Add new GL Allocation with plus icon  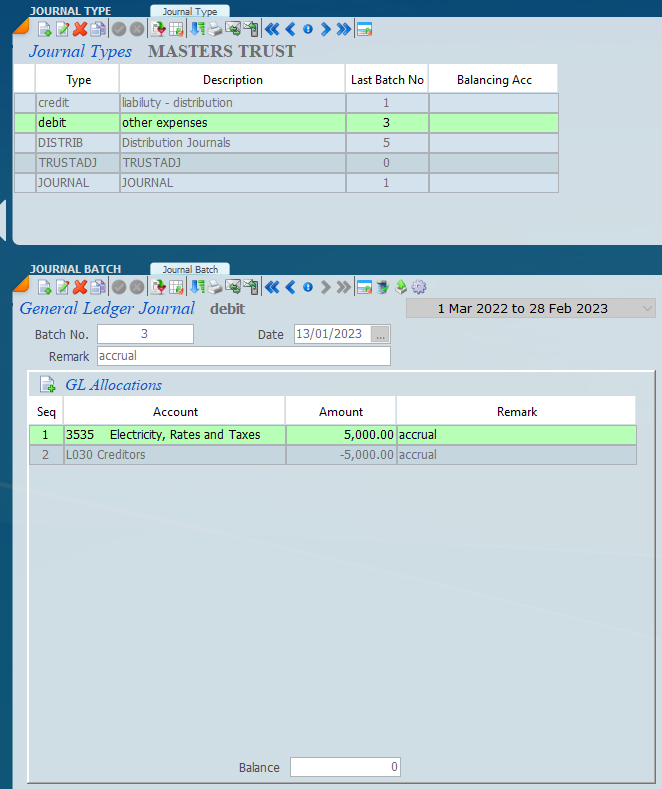click(x=47, y=385)
